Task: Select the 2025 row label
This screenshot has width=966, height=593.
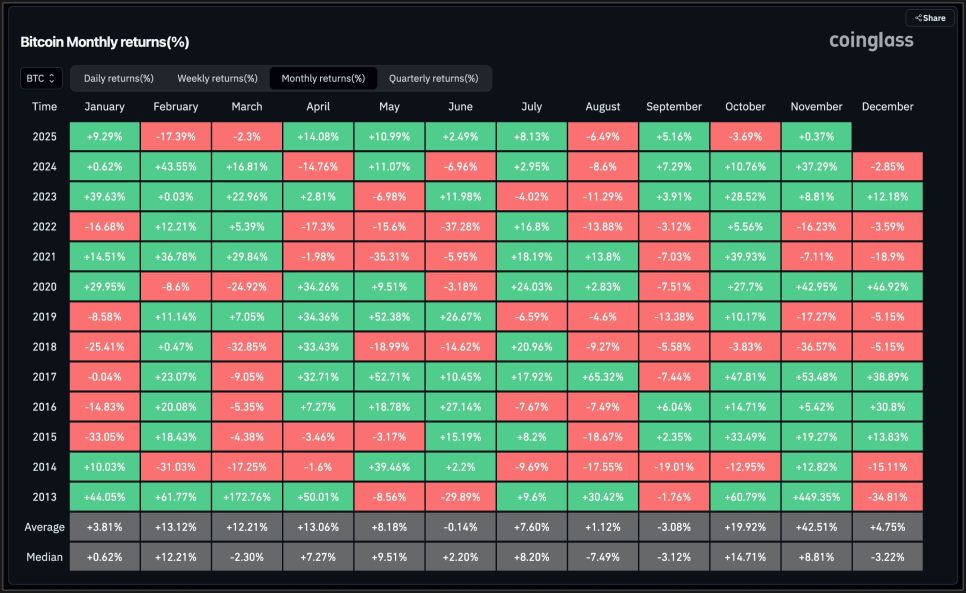Action: click(44, 136)
